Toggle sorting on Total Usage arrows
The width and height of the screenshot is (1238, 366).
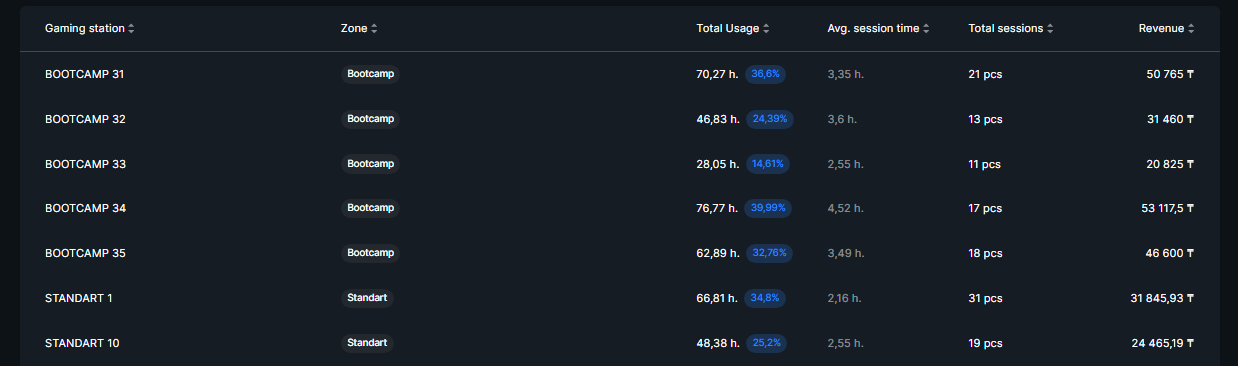766,29
